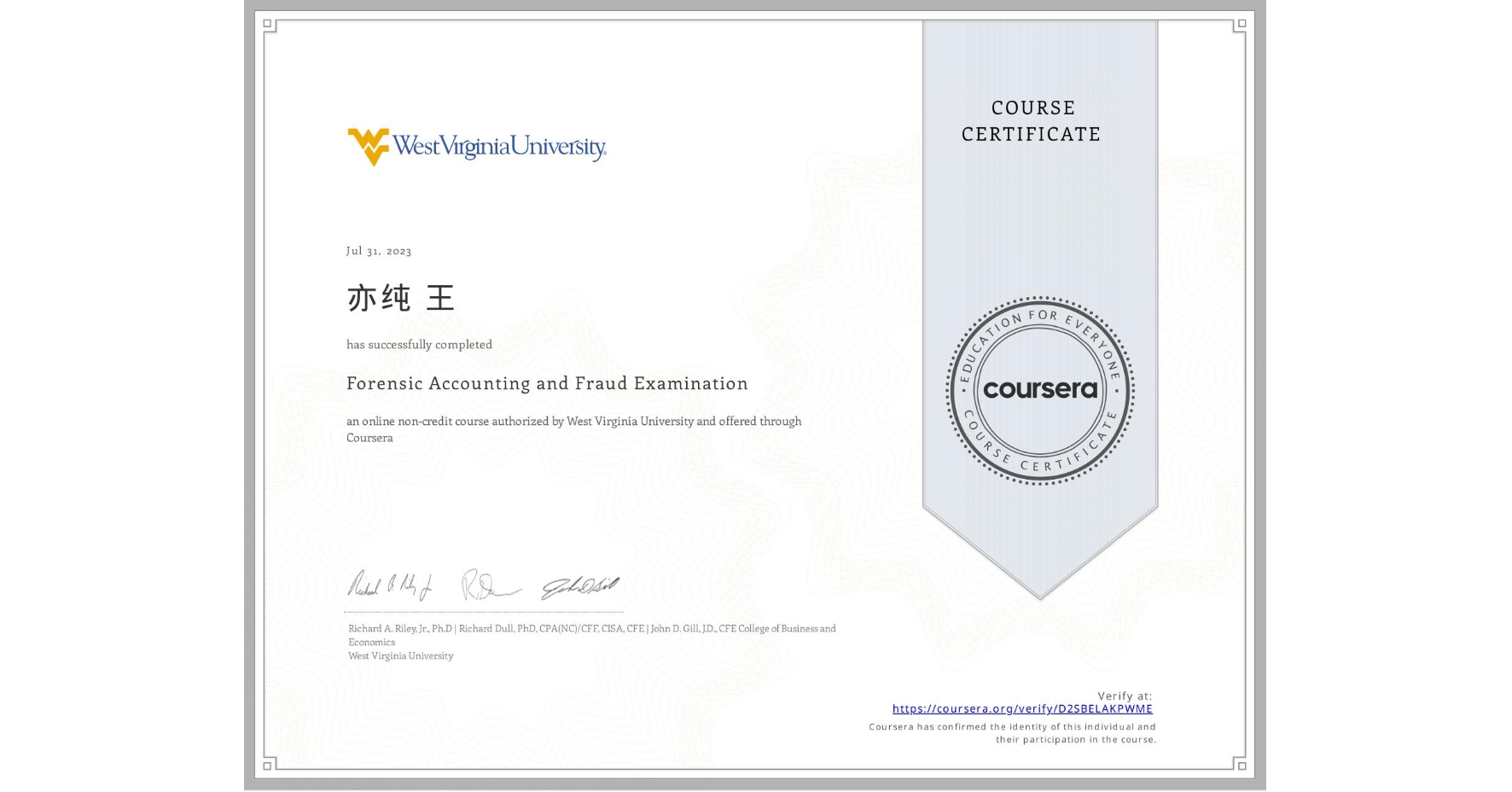Image resolution: width=1512 pixels, height=792 pixels.
Task: Click the 'Verify at:' label text
Action: pyautogui.click(x=1125, y=695)
